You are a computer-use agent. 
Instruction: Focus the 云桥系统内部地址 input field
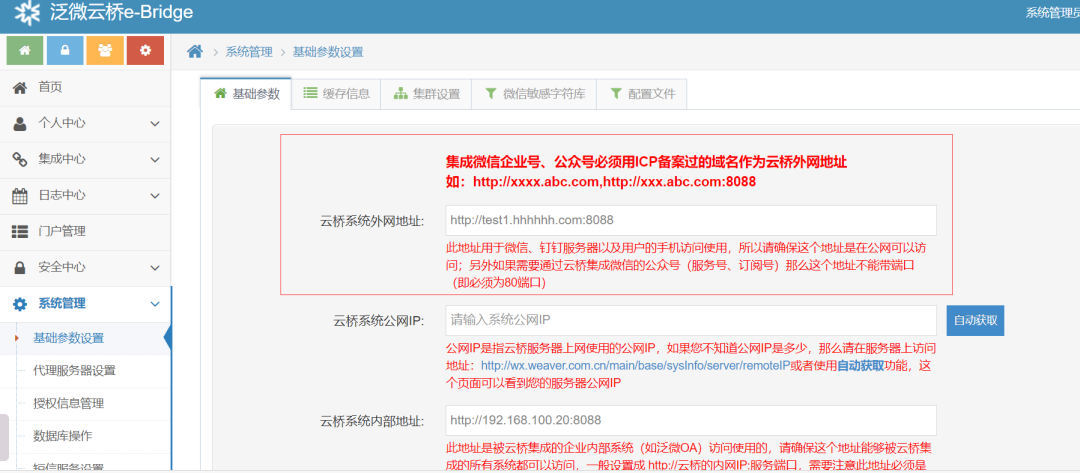point(691,420)
